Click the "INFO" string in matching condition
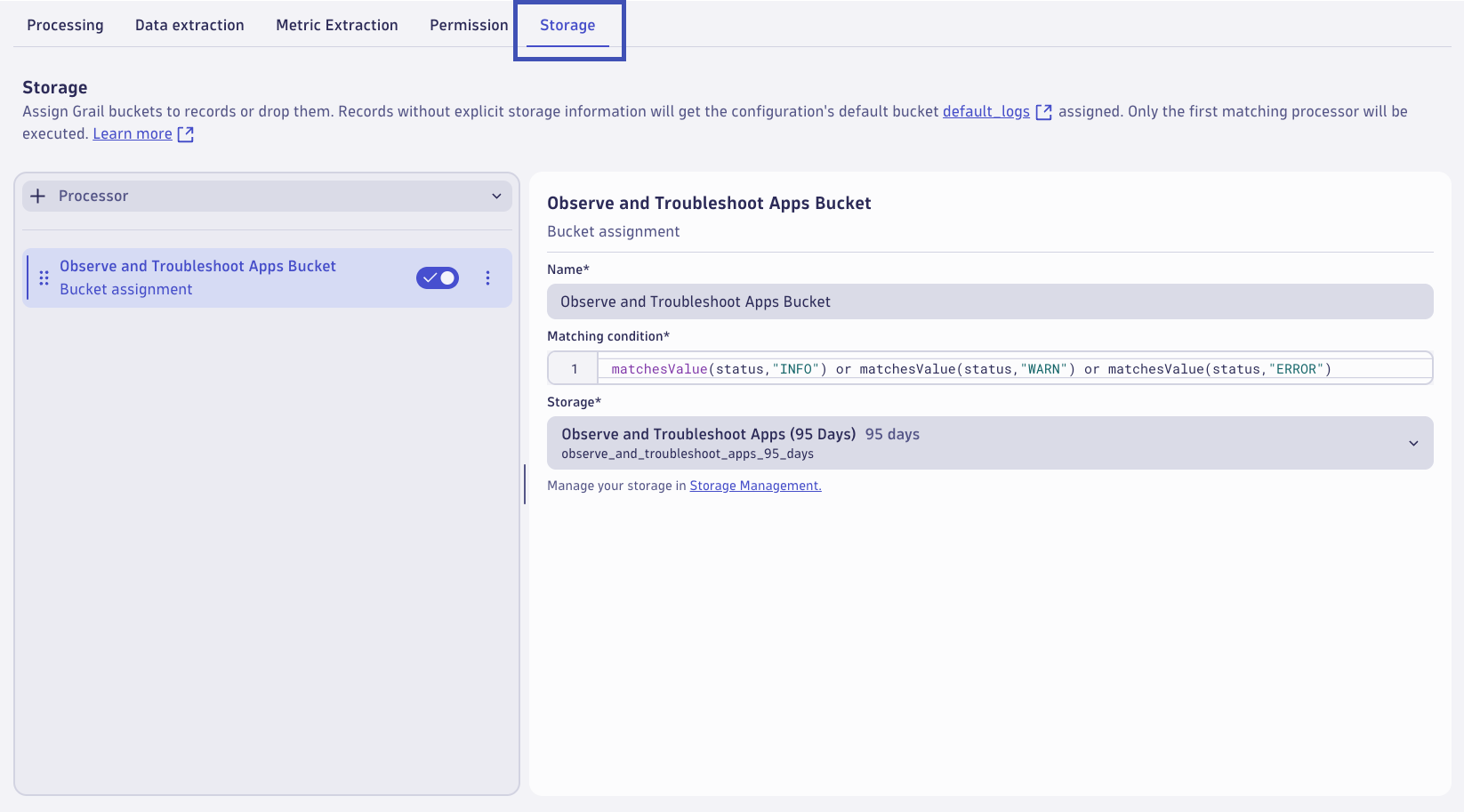1464x812 pixels. 795,369
